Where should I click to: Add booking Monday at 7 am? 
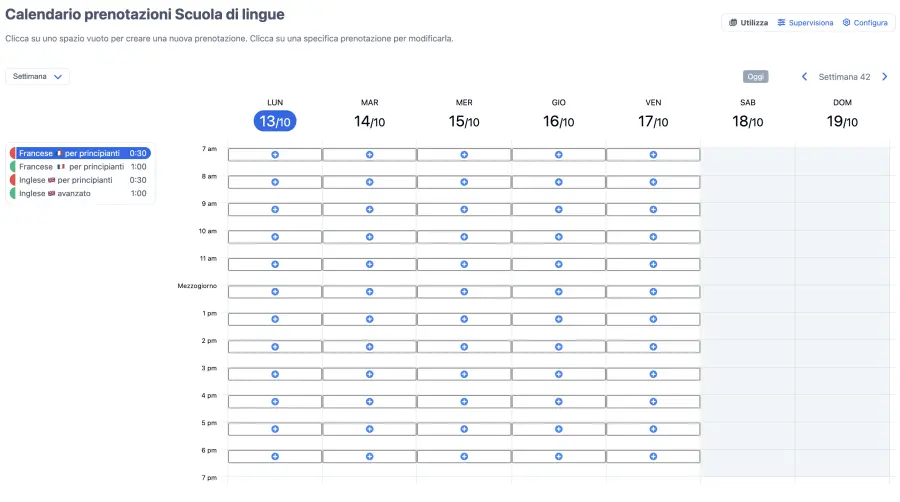(x=275, y=155)
